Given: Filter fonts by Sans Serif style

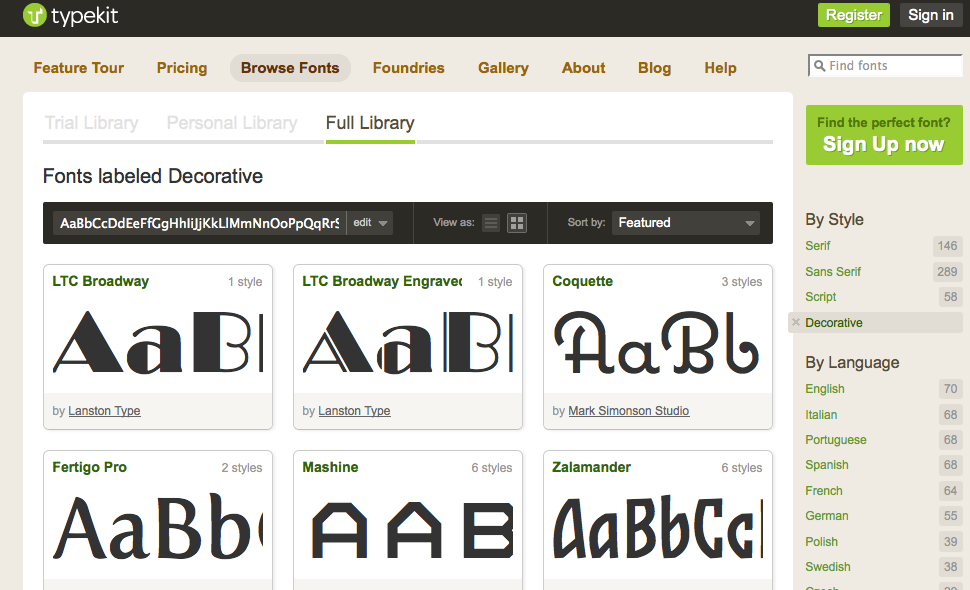Looking at the screenshot, I should 833,272.
